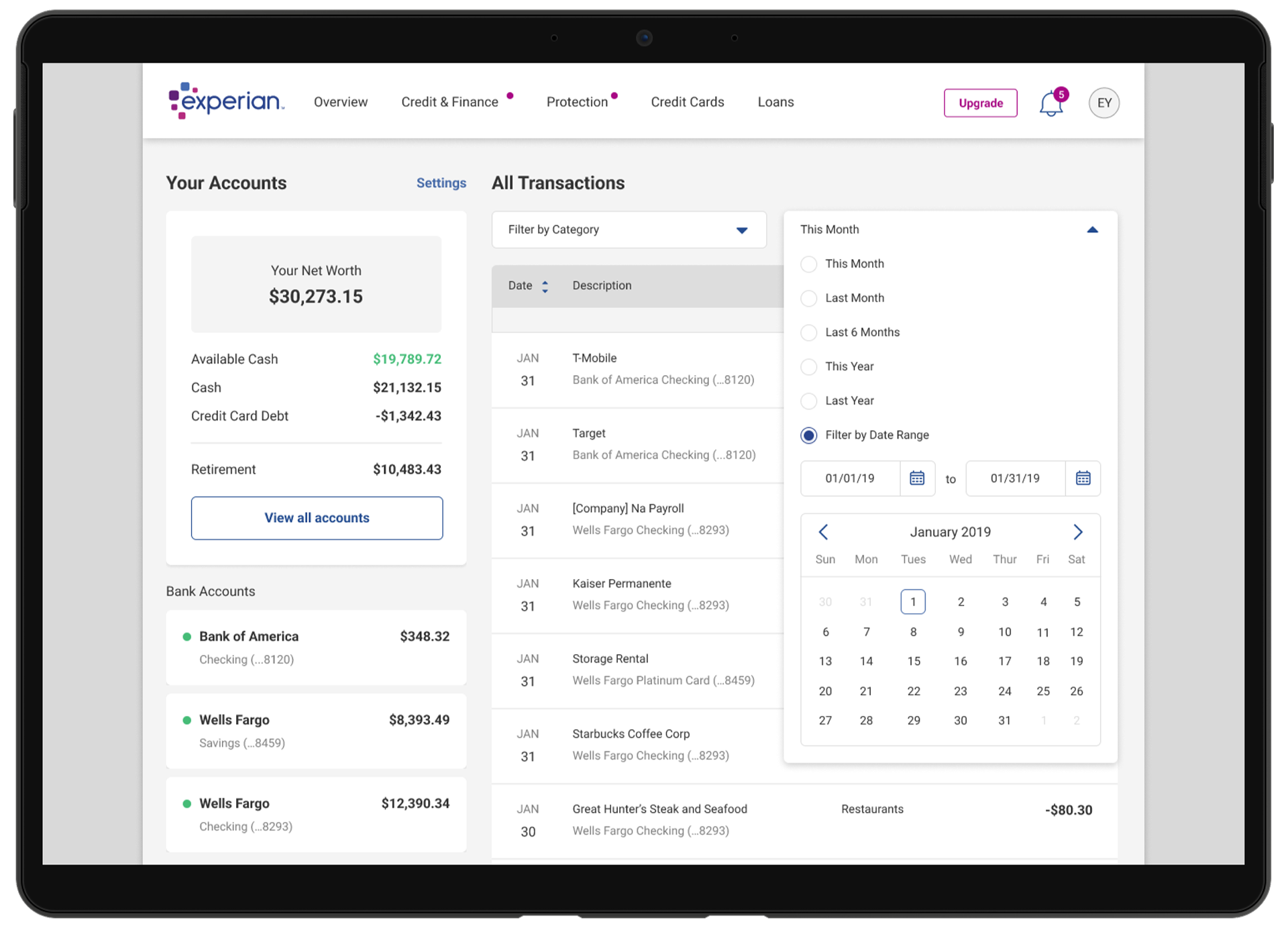Click the start date field 01/01/19
The height and width of the screenshot is (936, 1288).
850,478
